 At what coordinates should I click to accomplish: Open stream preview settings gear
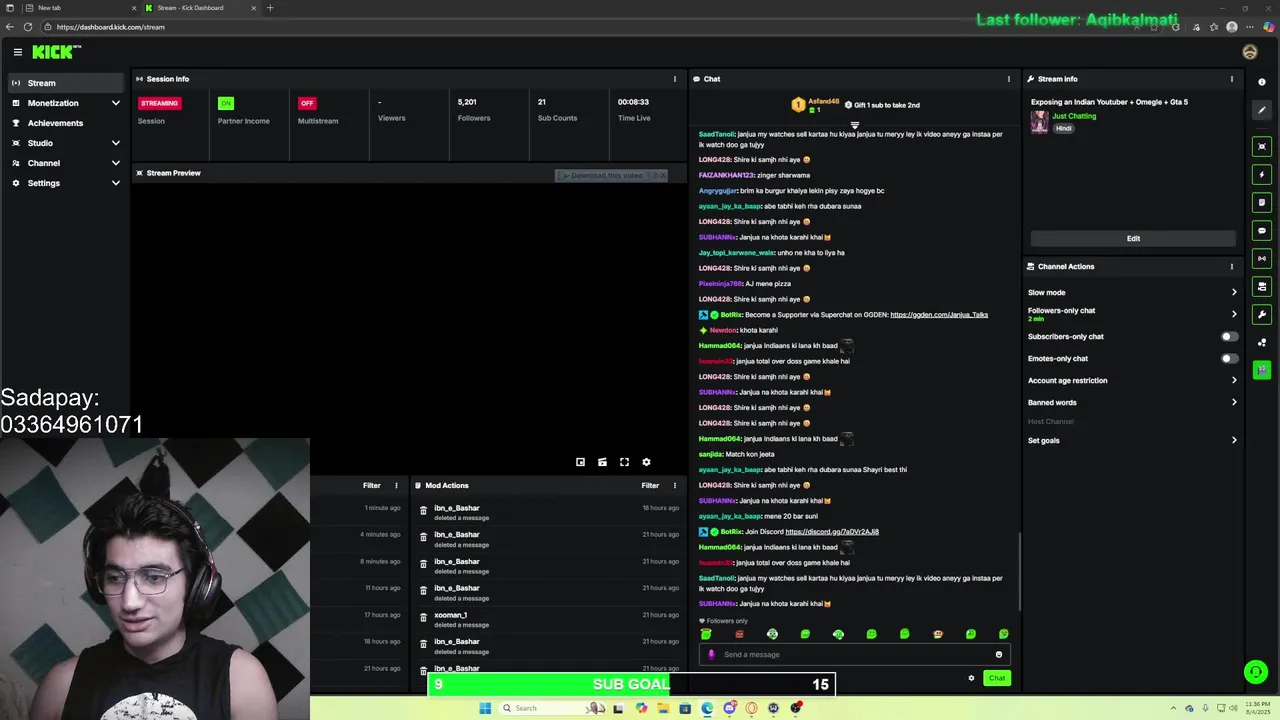click(x=646, y=462)
